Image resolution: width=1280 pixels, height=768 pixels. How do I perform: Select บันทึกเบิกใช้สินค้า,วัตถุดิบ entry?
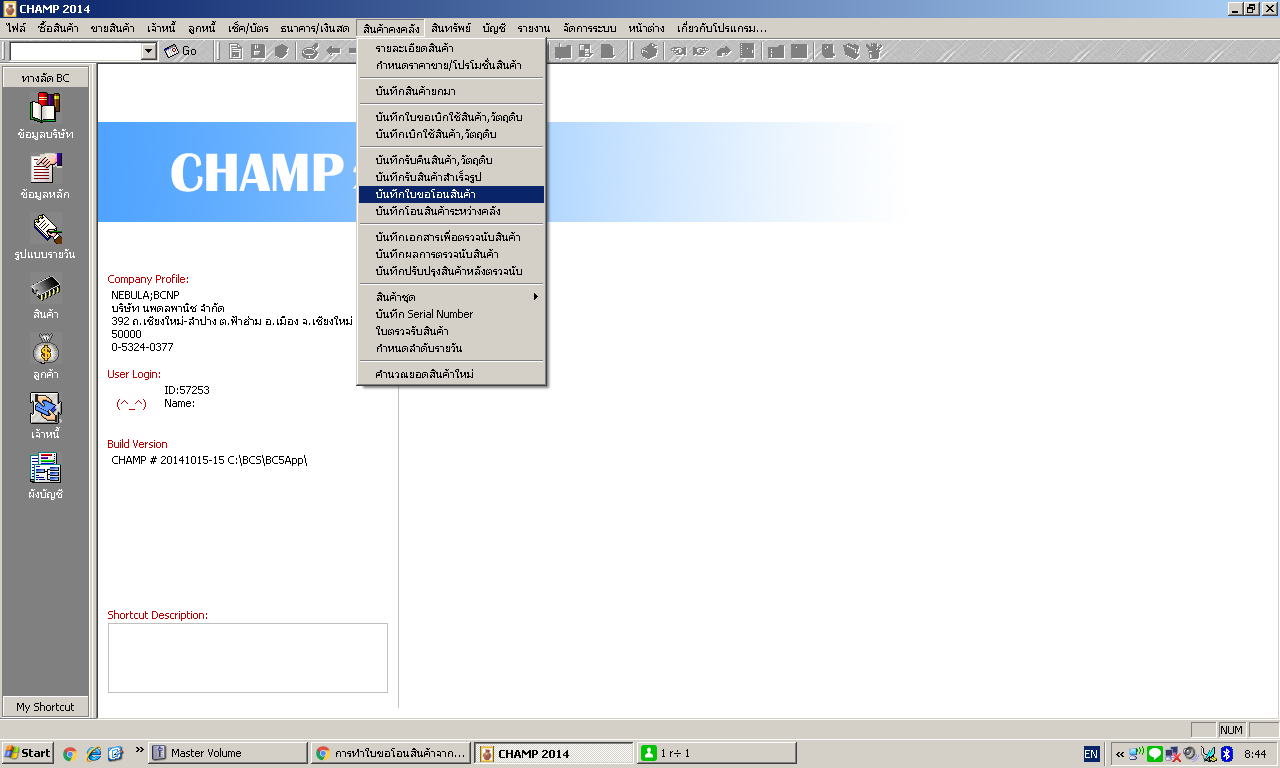coord(452,134)
